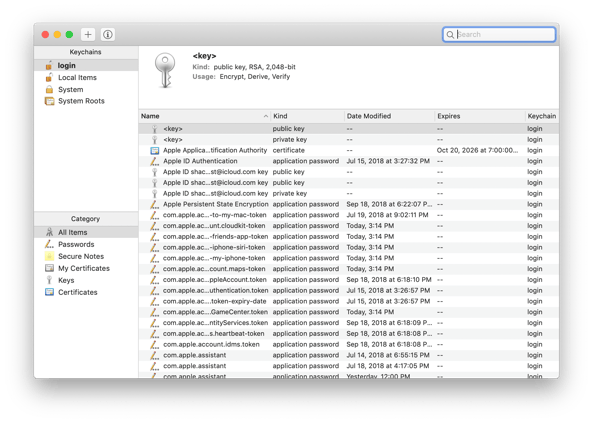Choose the Passwords category
Screen dimensions: 593x423
(86, 244)
